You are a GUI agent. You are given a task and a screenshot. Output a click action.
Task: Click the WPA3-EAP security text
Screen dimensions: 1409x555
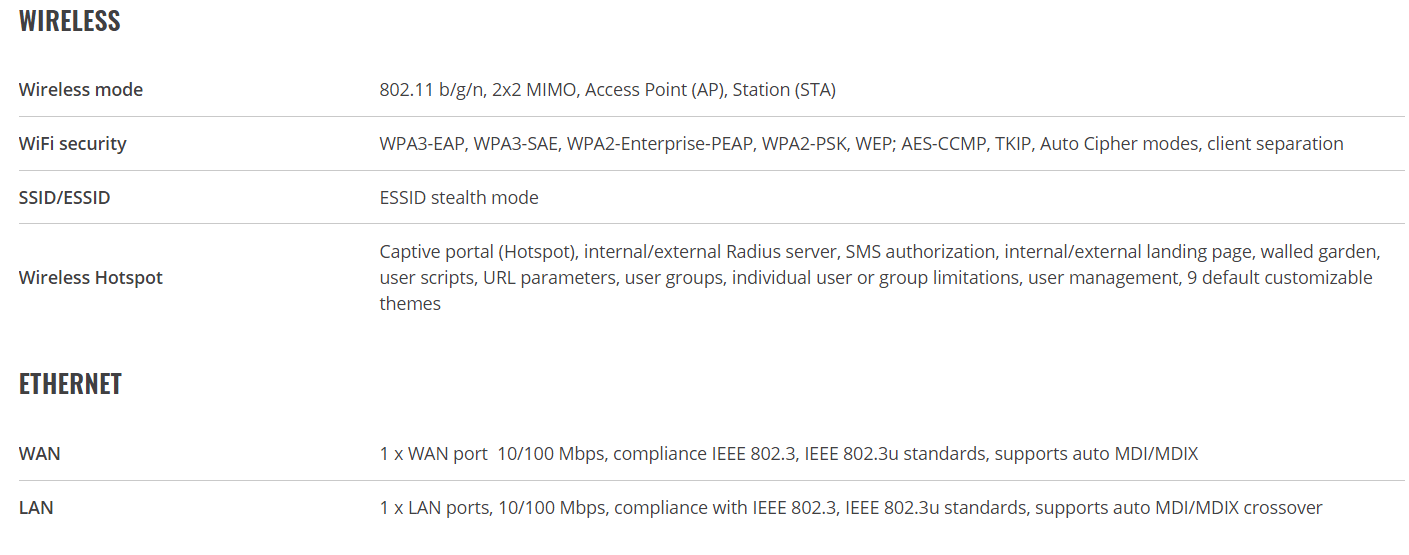click(422, 144)
